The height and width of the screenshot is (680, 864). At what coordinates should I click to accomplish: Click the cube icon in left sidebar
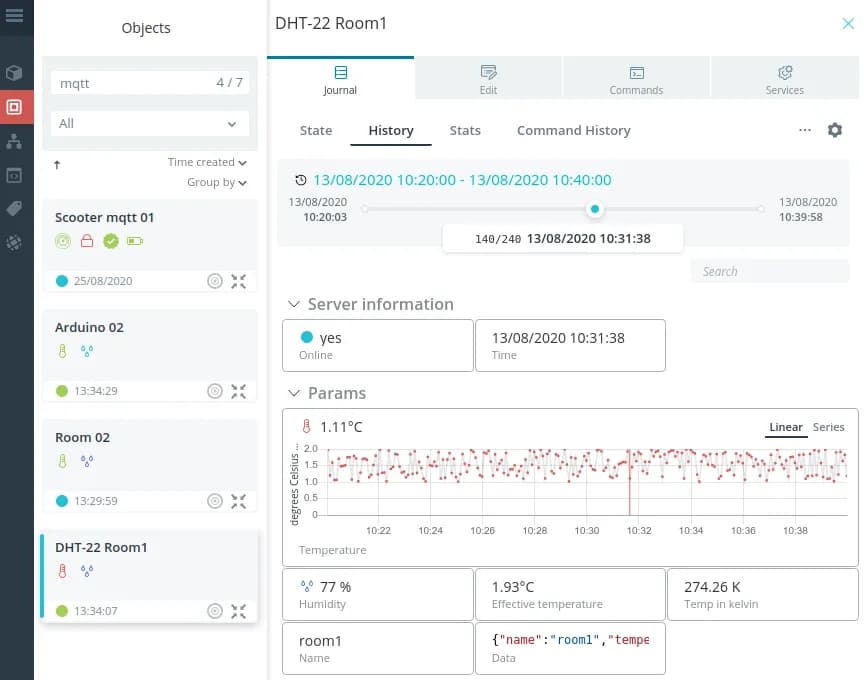click(14, 73)
